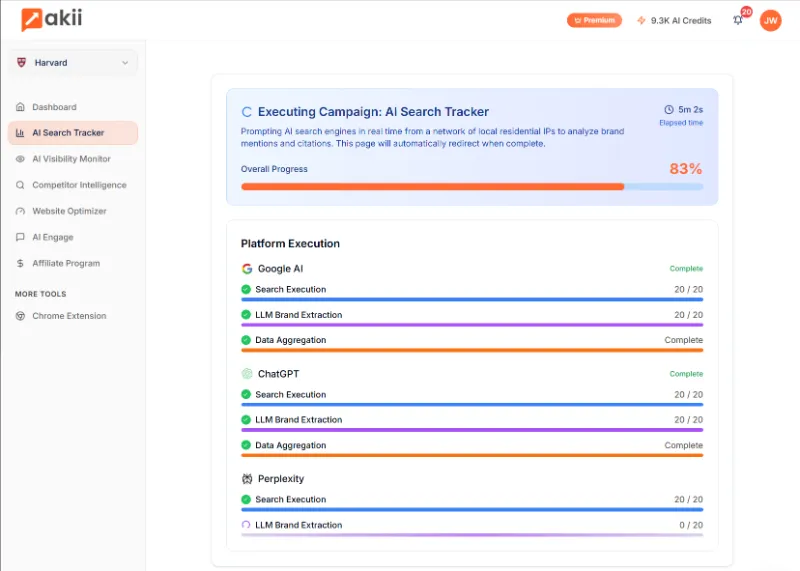
Task: Click the Google AI logo icon
Action: pyautogui.click(x=247, y=268)
